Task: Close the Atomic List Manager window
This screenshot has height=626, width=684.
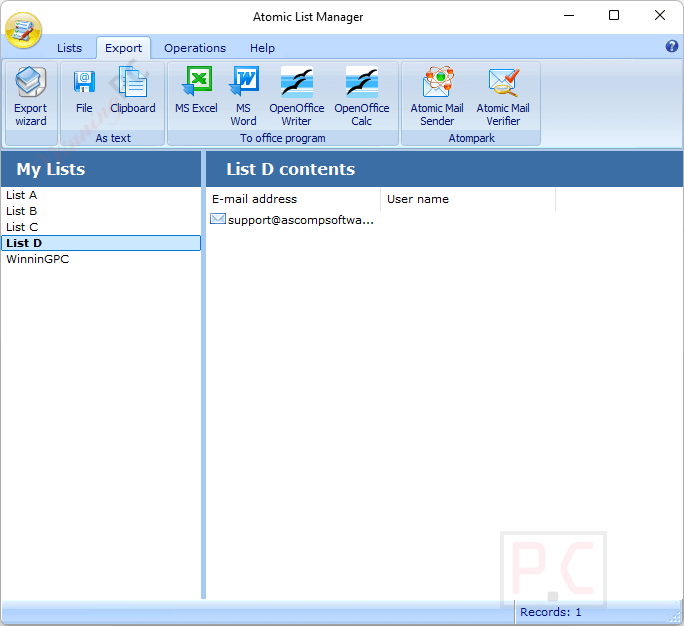Action: (x=660, y=16)
